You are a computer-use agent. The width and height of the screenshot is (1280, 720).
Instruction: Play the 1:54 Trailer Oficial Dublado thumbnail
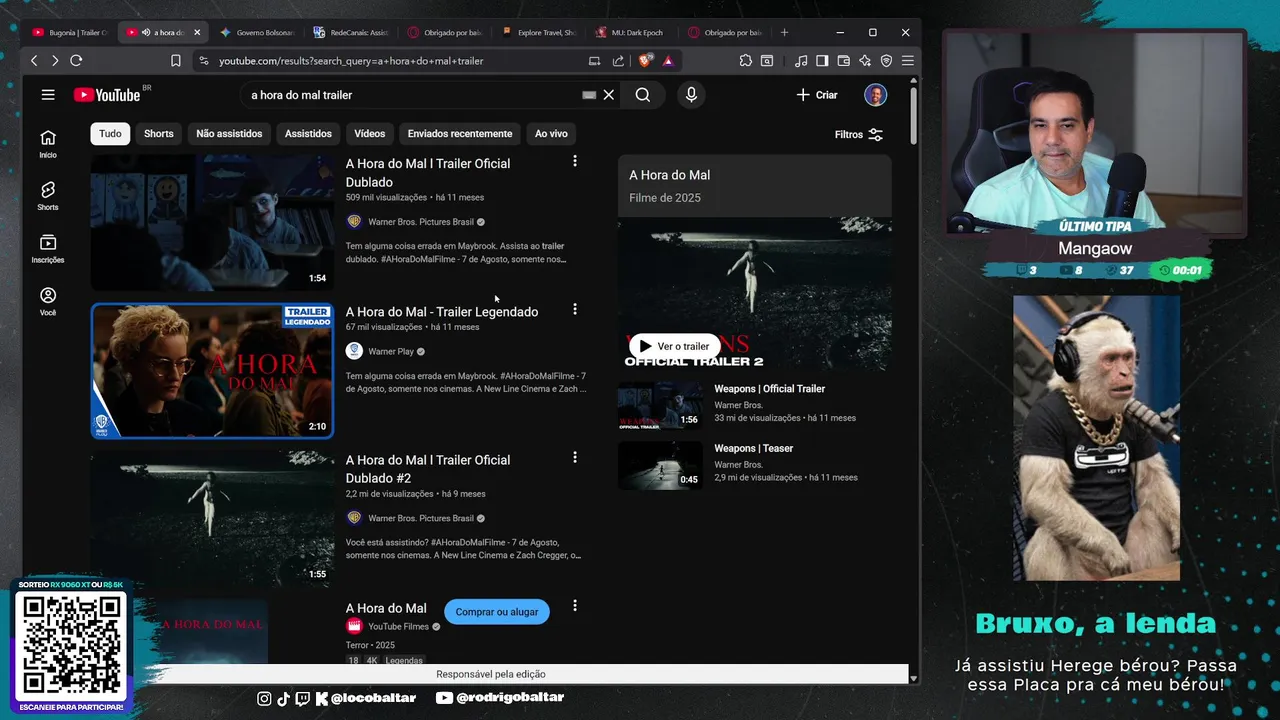tap(212, 222)
